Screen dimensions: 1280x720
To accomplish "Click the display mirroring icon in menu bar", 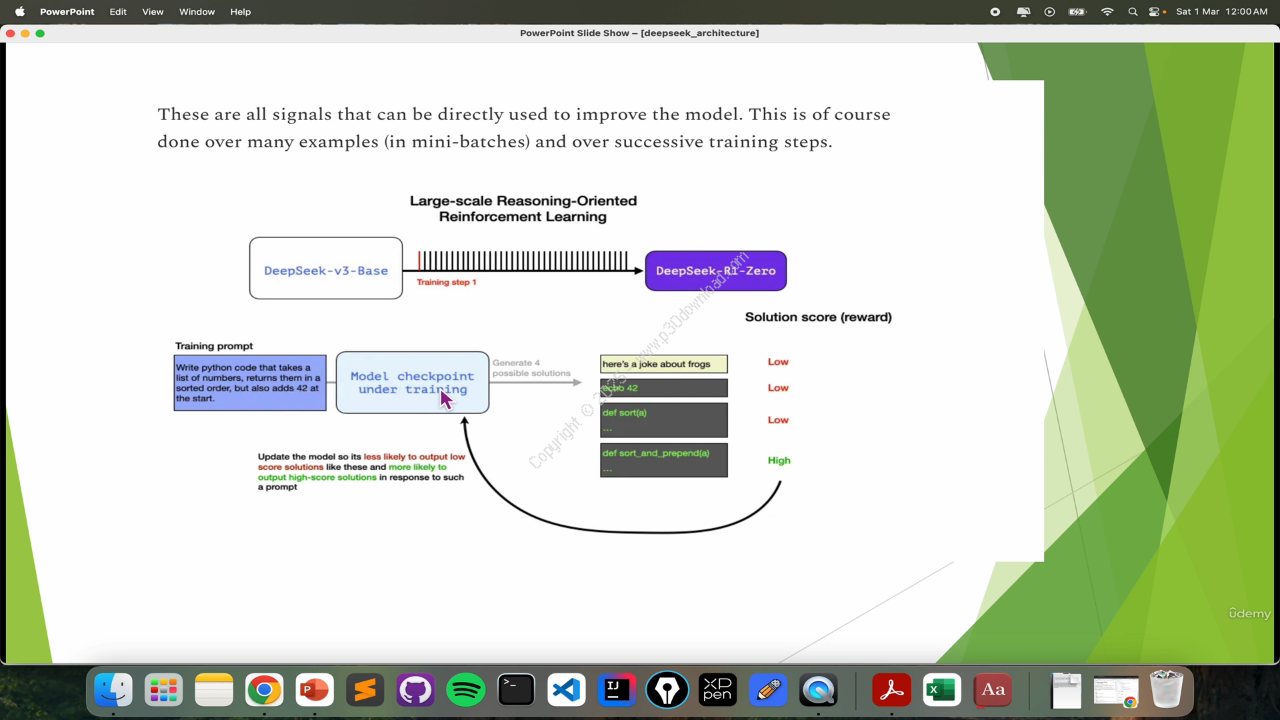I will point(1023,12).
